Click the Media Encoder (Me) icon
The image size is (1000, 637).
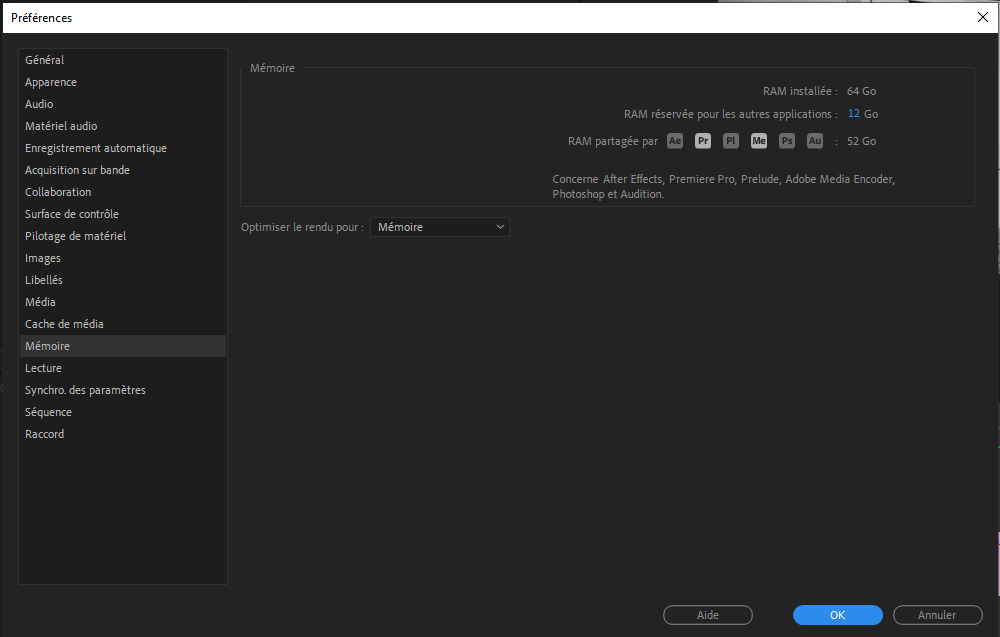(759, 141)
